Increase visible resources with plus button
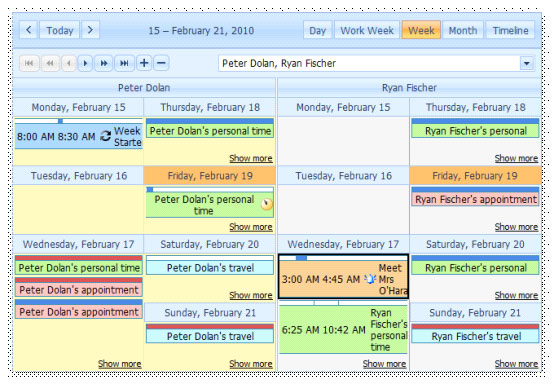Screen dimensions: 555x385 point(144,63)
